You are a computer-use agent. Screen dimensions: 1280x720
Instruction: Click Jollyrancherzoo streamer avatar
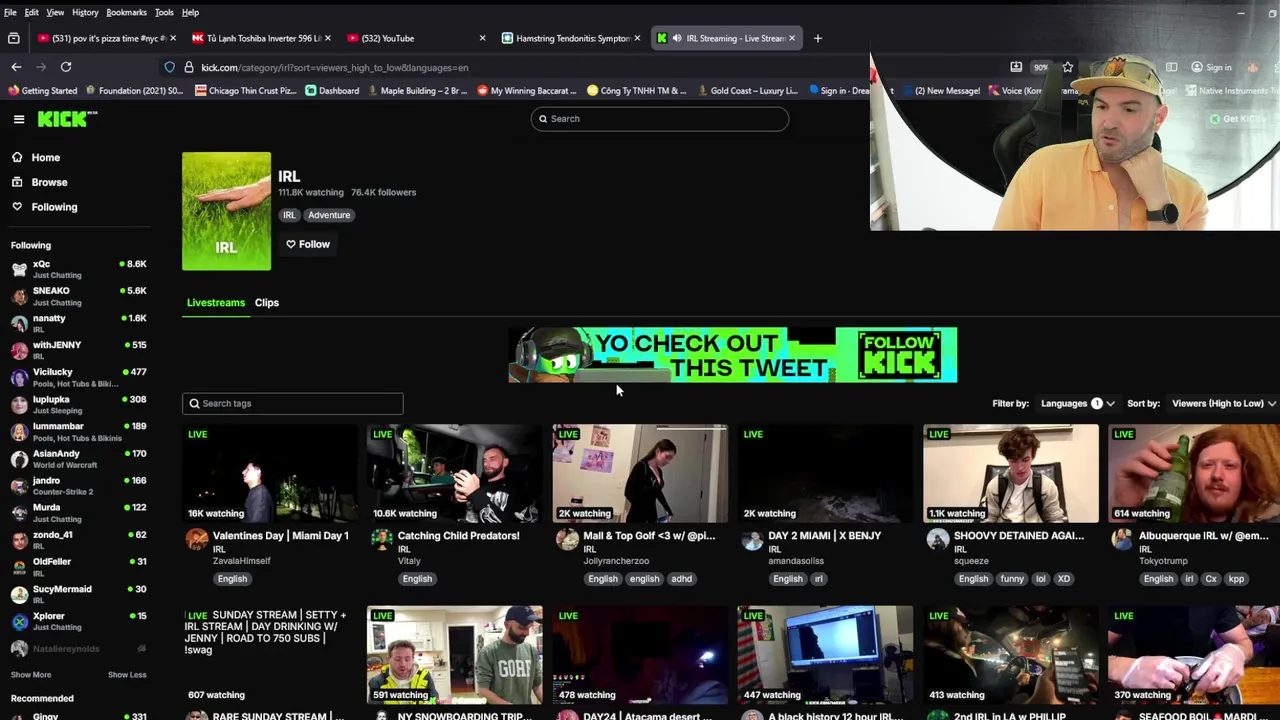567,540
